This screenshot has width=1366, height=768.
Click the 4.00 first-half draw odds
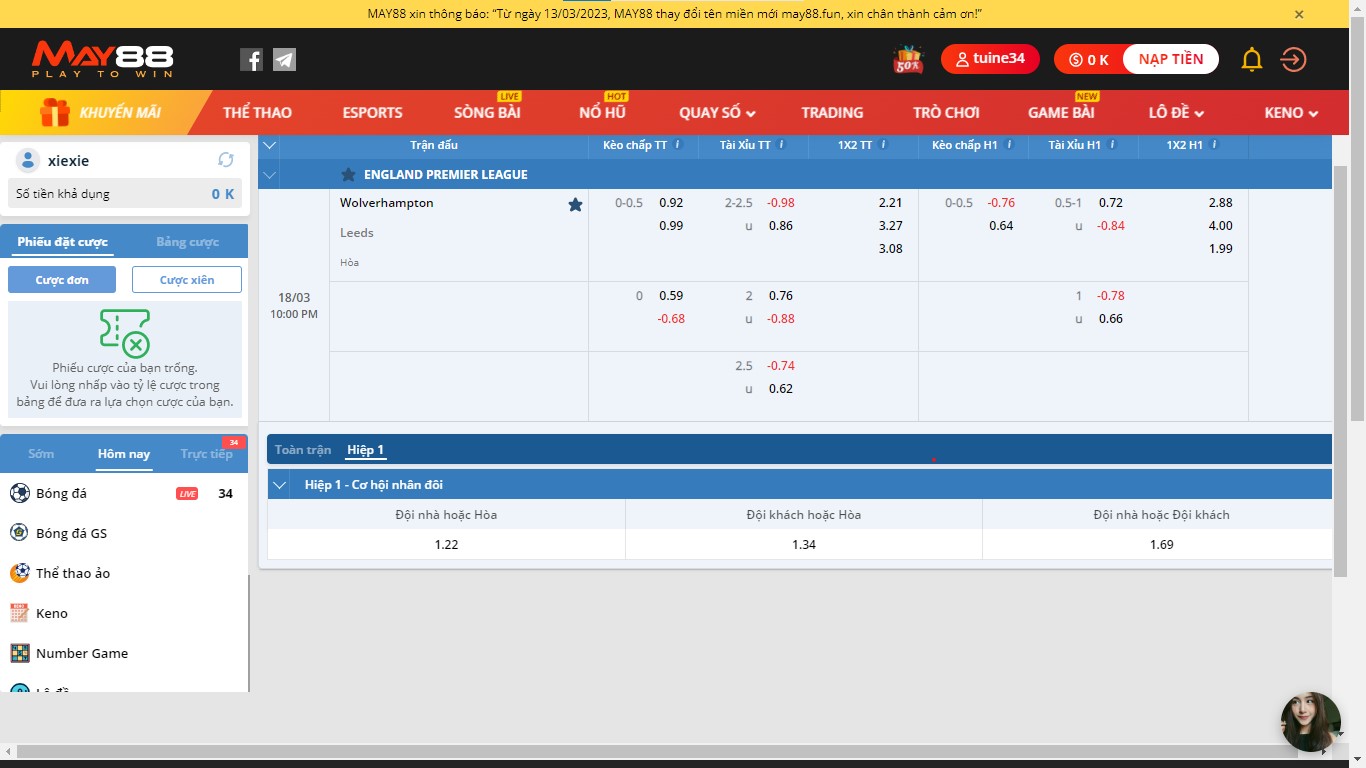1220,226
